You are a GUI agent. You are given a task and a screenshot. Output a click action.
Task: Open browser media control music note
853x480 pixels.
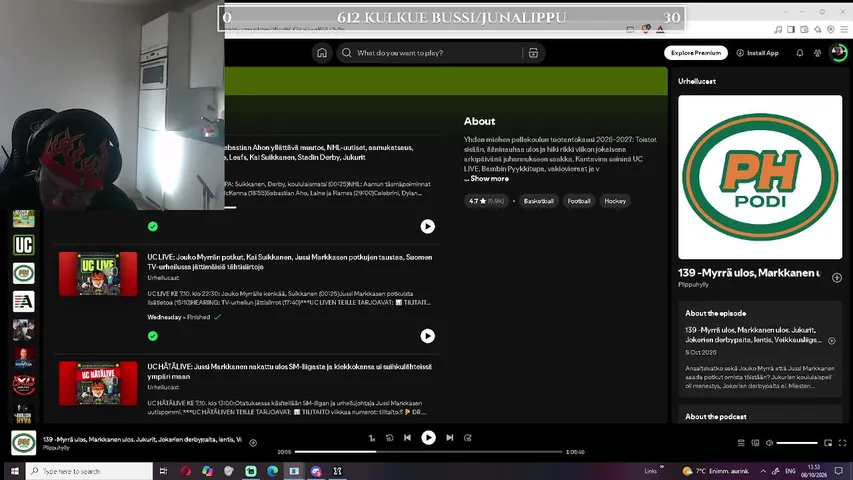(x=778, y=29)
